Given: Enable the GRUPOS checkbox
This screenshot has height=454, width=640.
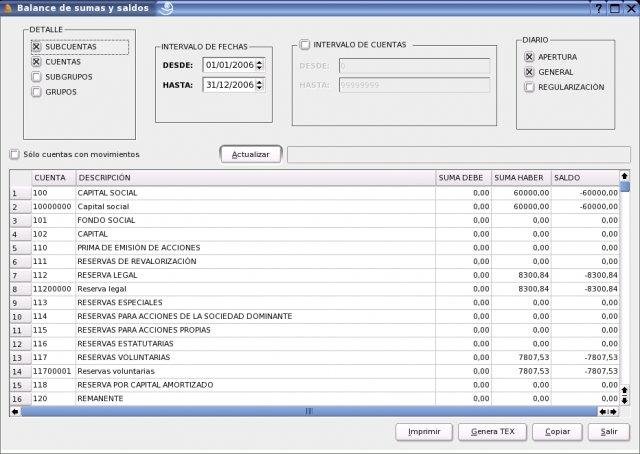Looking at the screenshot, I should point(36,92).
